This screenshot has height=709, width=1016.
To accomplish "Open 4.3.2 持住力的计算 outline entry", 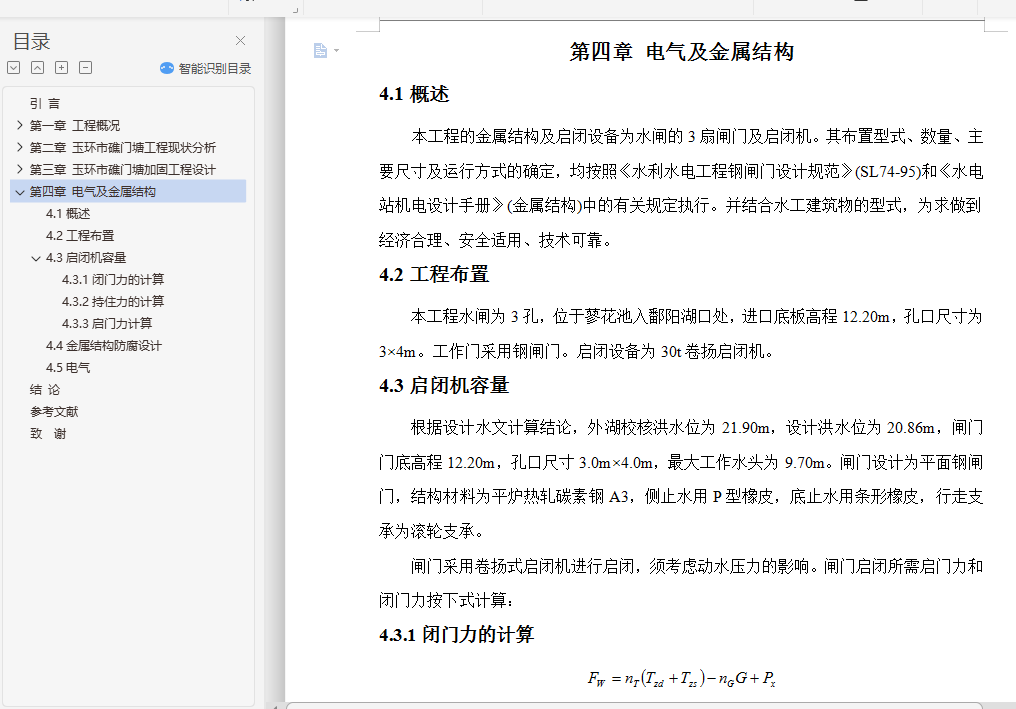I will click(x=113, y=301).
